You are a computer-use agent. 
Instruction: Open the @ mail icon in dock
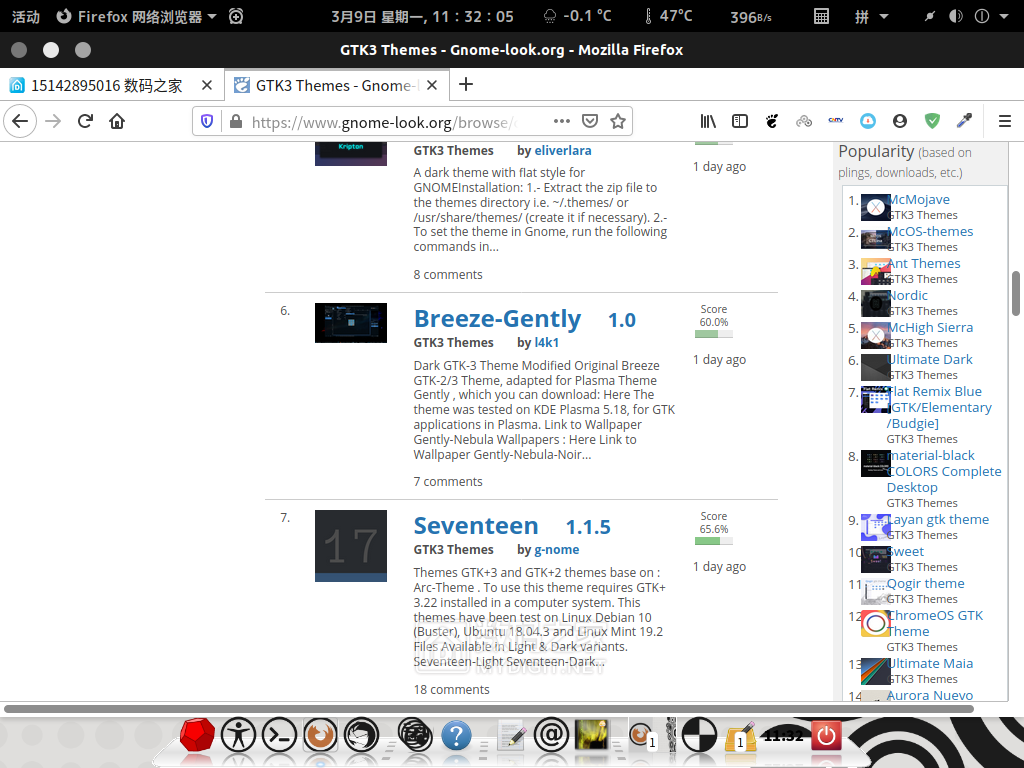(551, 735)
